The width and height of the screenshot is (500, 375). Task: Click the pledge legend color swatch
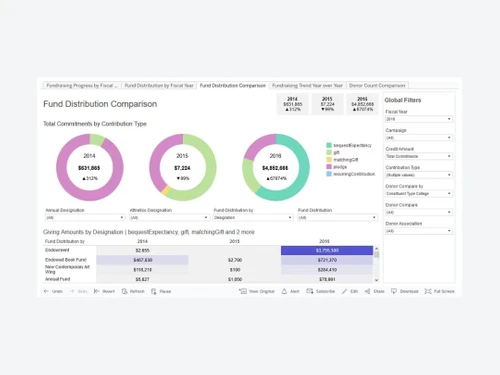(329, 167)
